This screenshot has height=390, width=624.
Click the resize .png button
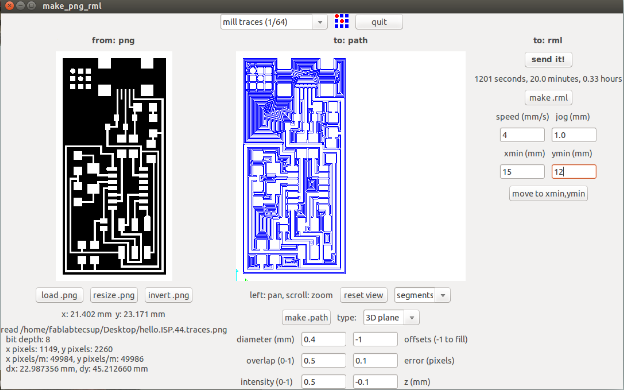click(114, 295)
